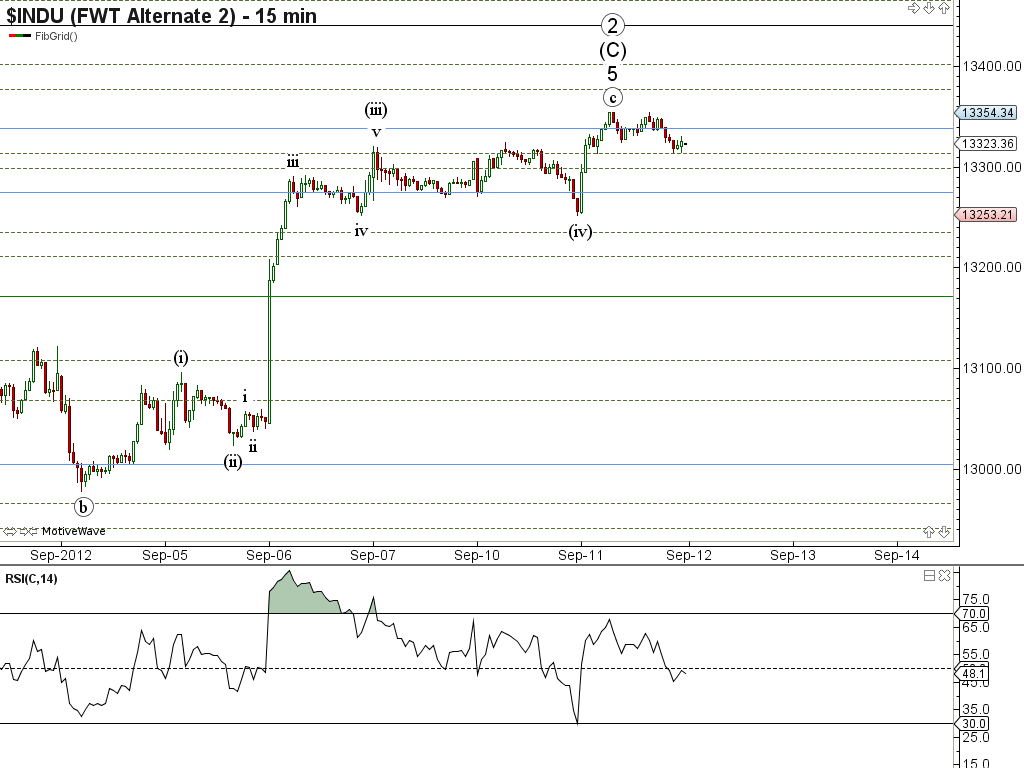This screenshot has height=768, width=1024.
Task: Select the FibGrid() study legend label
Action: [x=56, y=36]
